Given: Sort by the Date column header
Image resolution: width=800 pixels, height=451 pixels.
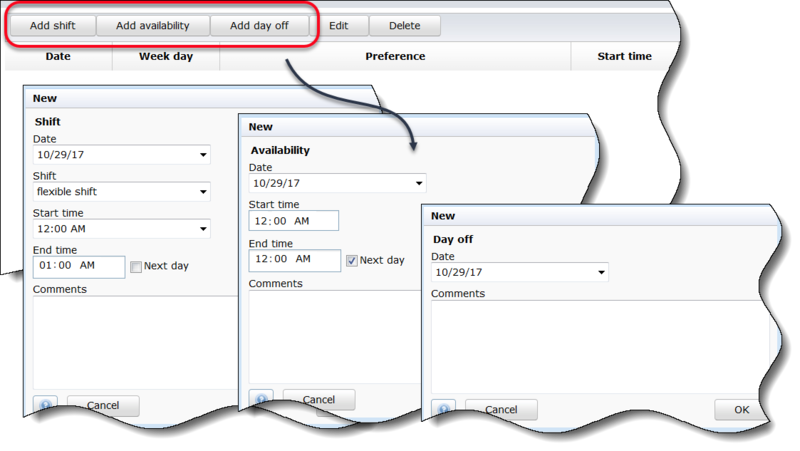Looking at the screenshot, I should [x=58, y=56].
